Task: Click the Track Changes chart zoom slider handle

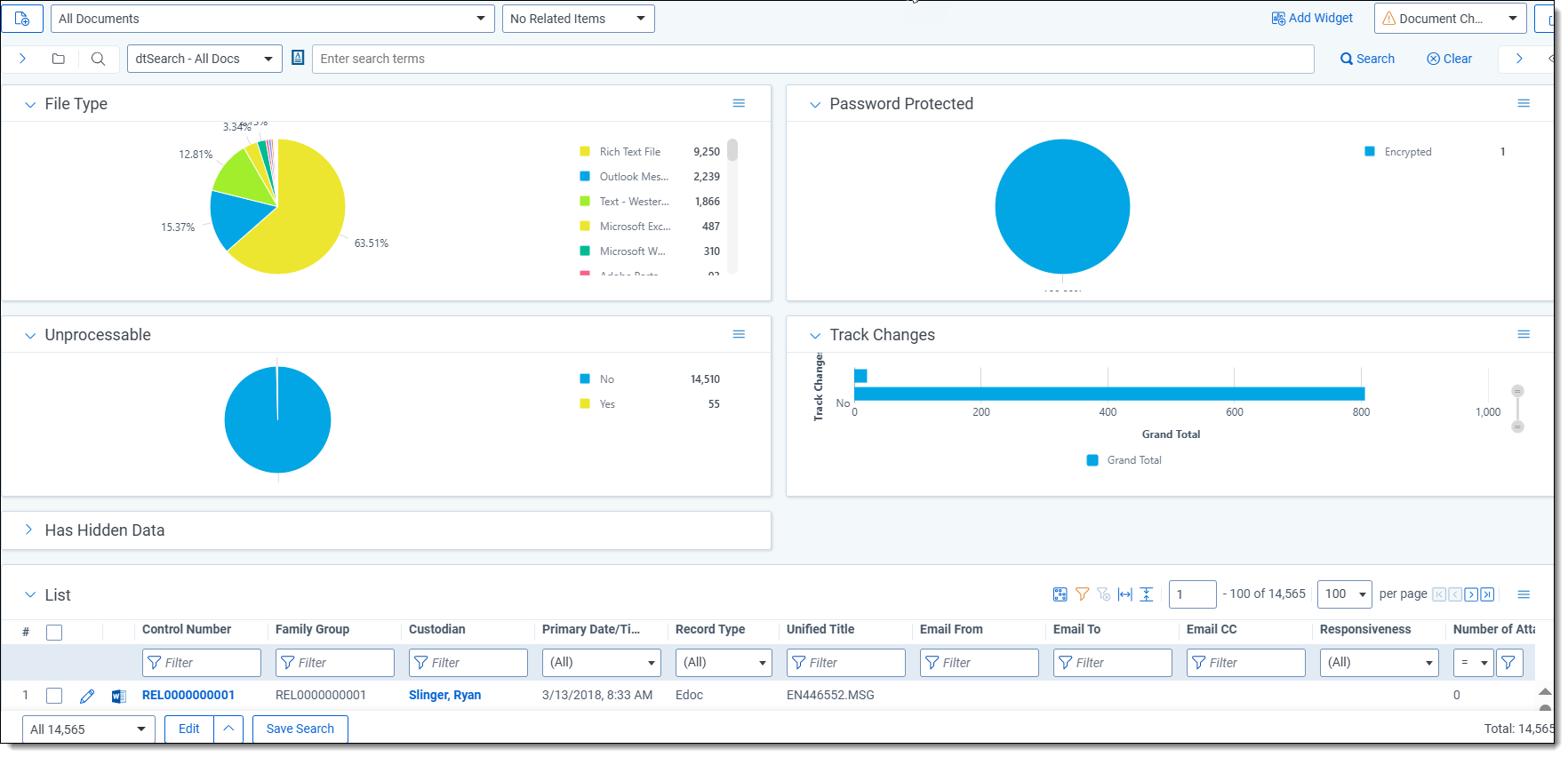Action: coord(1517,392)
